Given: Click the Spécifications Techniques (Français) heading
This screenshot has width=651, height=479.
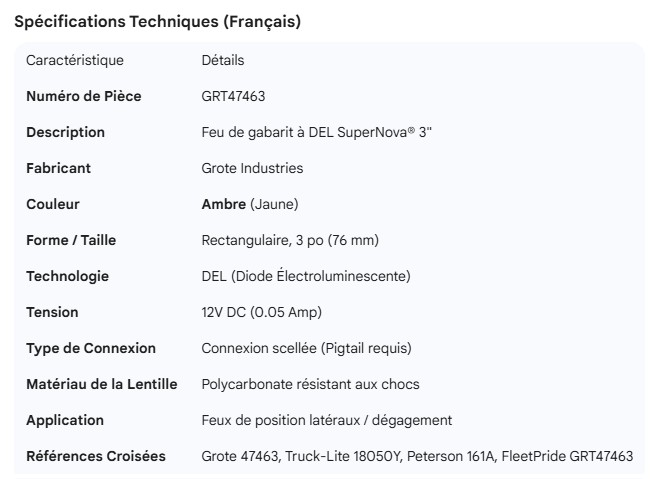Looking at the screenshot, I should [158, 21].
